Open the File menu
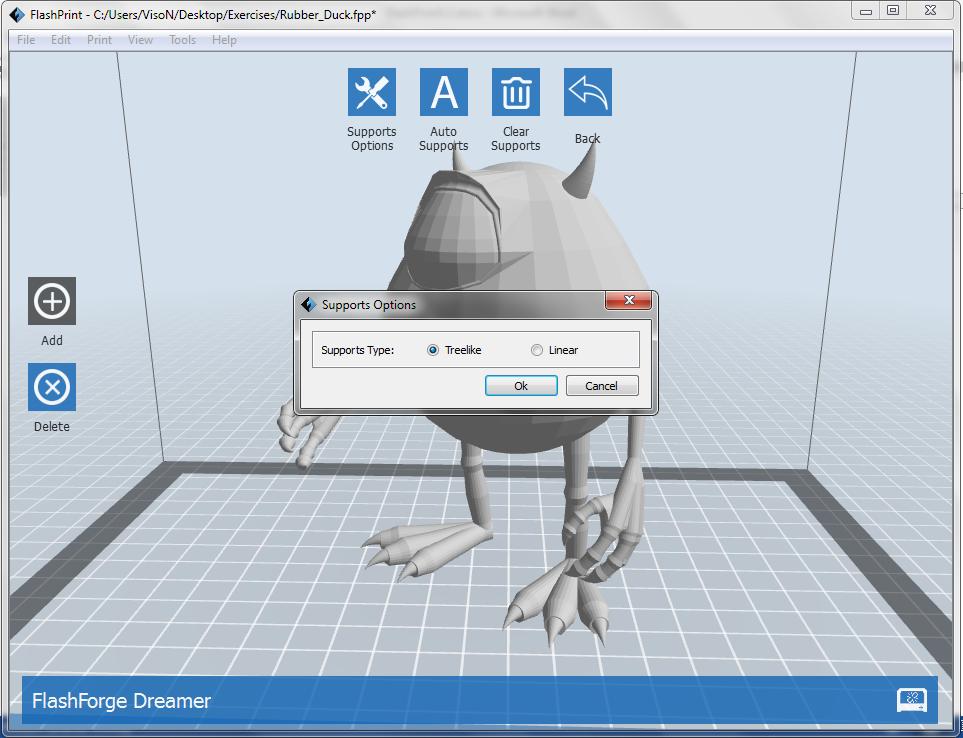This screenshot has width=963, height=738. [26, 40]
